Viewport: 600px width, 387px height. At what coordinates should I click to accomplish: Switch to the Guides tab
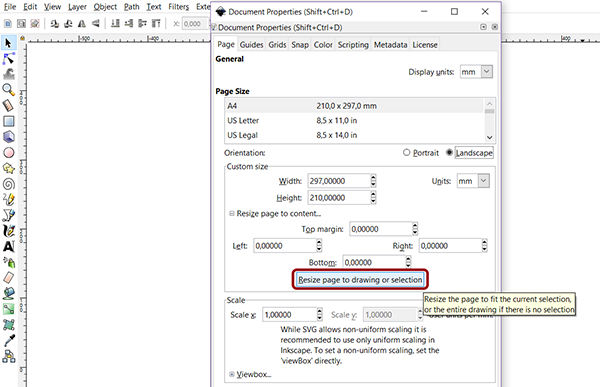coord(251,45)
